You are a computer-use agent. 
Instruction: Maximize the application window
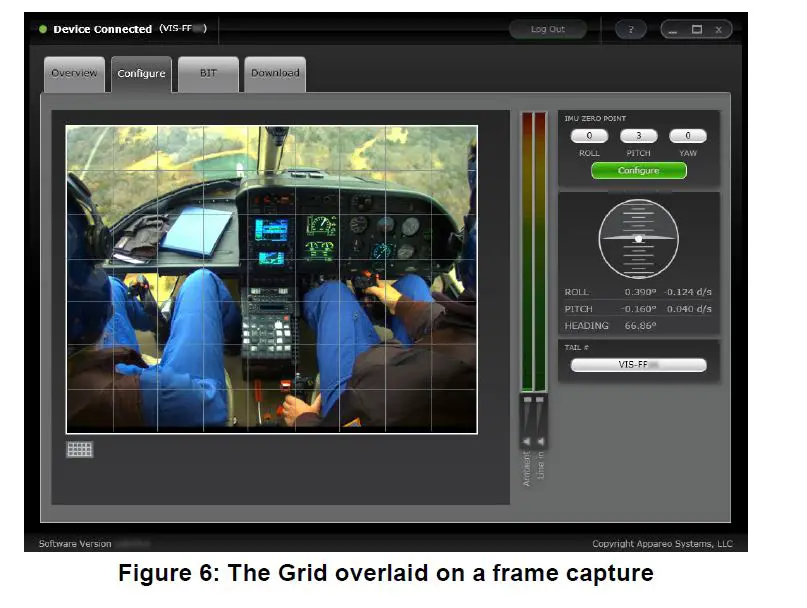point(697,30)
